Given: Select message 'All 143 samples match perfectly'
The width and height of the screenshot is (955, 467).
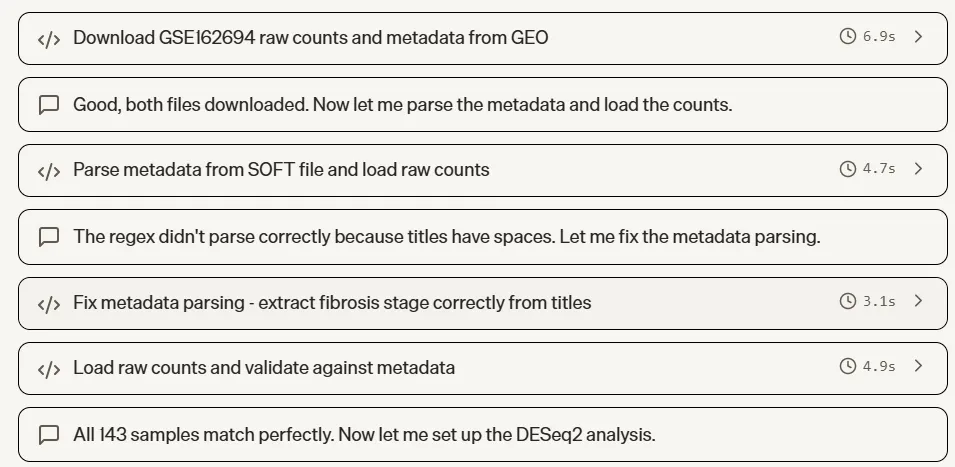Looking at the screenshot, I should [x=364, y=435].
